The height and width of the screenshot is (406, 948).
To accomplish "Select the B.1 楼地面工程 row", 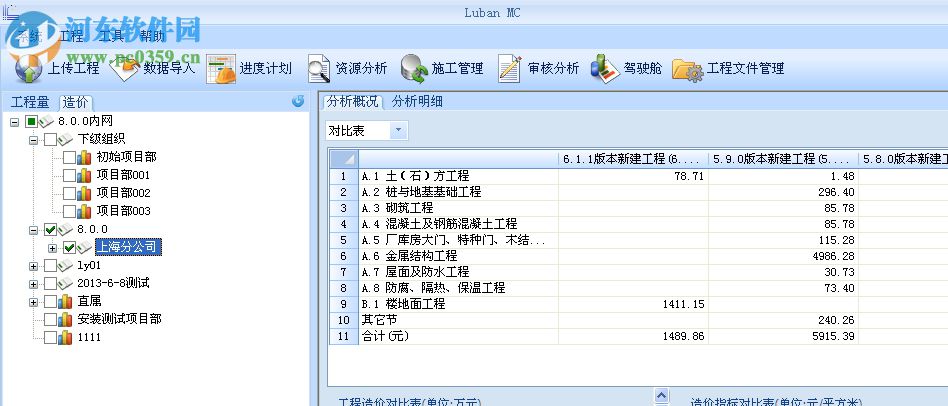I will pyautogui.click(x=458, y=304).
